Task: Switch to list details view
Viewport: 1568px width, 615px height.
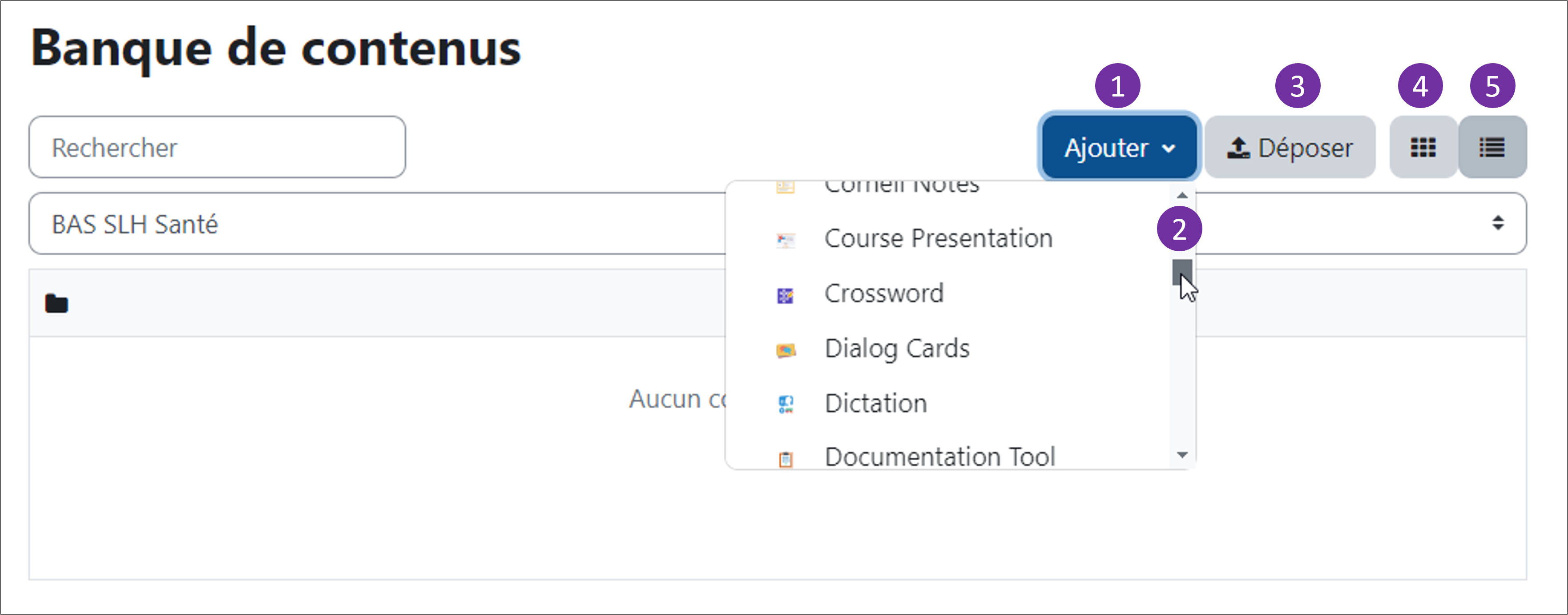Action: (1491, 147)
